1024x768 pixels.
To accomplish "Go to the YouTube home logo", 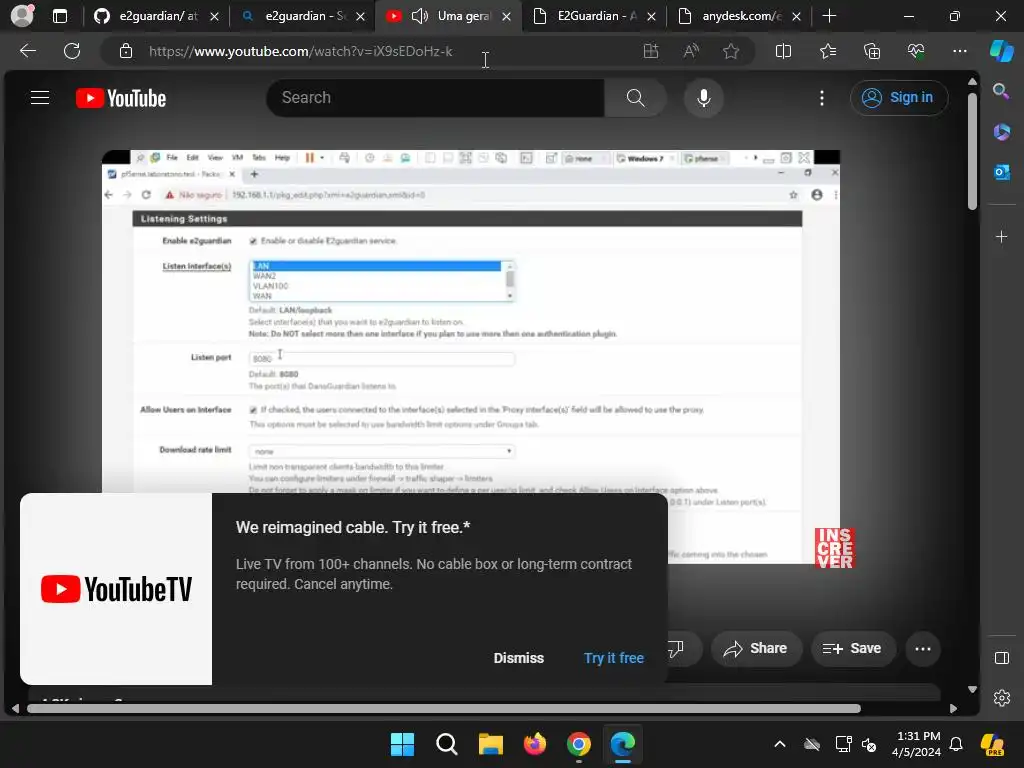I will [x=121, y=98].
